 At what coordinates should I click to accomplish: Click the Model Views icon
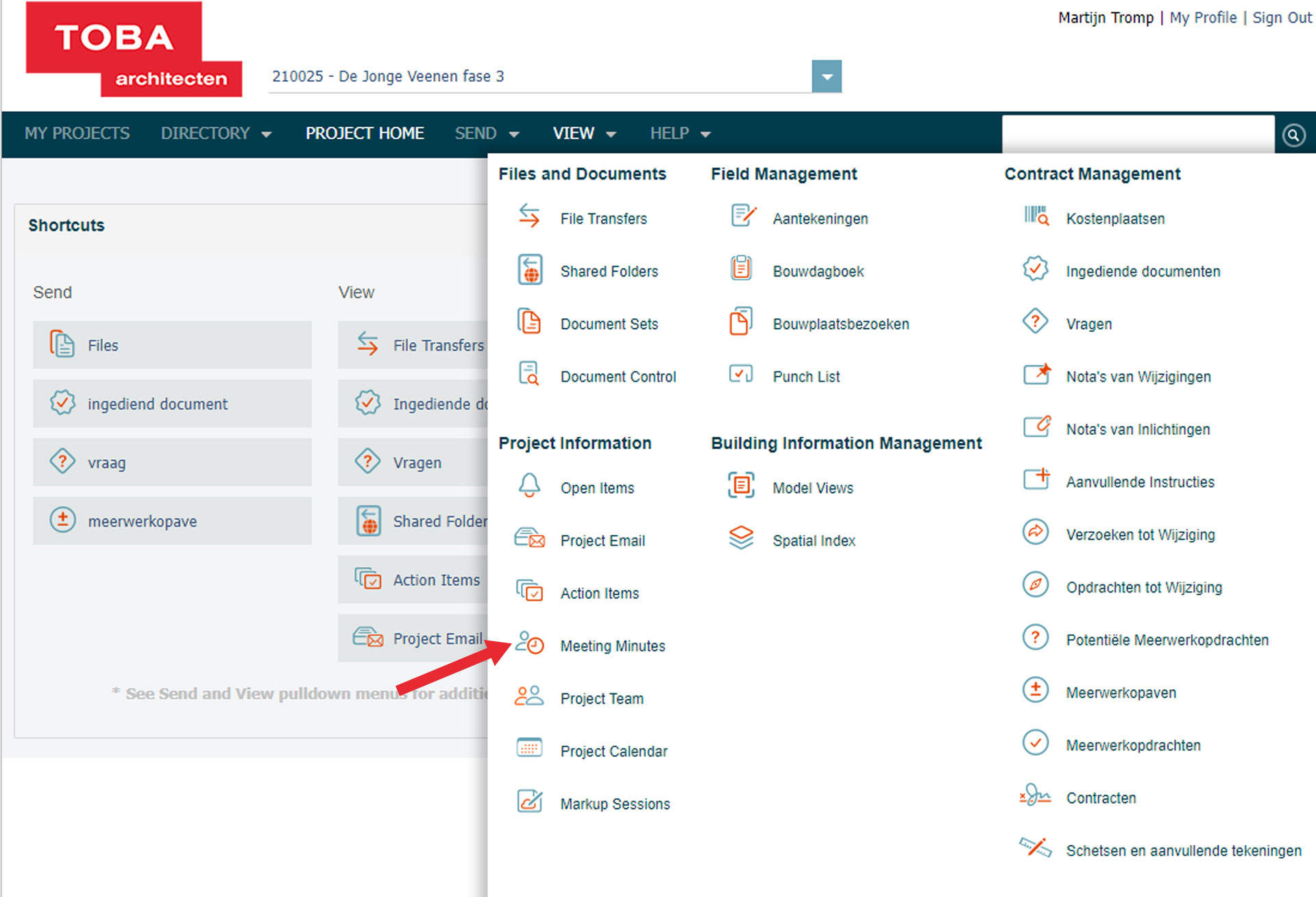point(741,486)
